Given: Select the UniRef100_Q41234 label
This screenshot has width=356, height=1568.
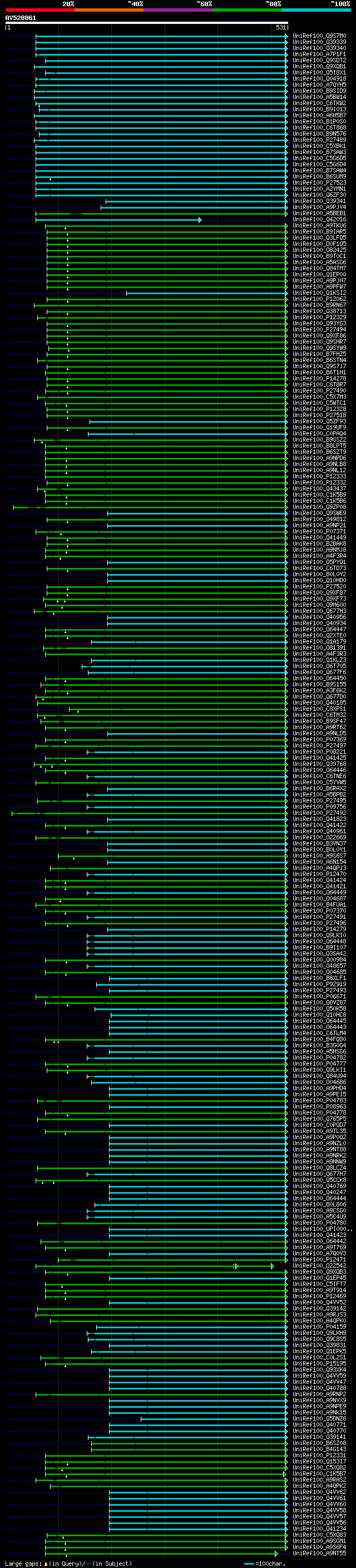Looking at the screenshot, I should tap(319, 1529).
